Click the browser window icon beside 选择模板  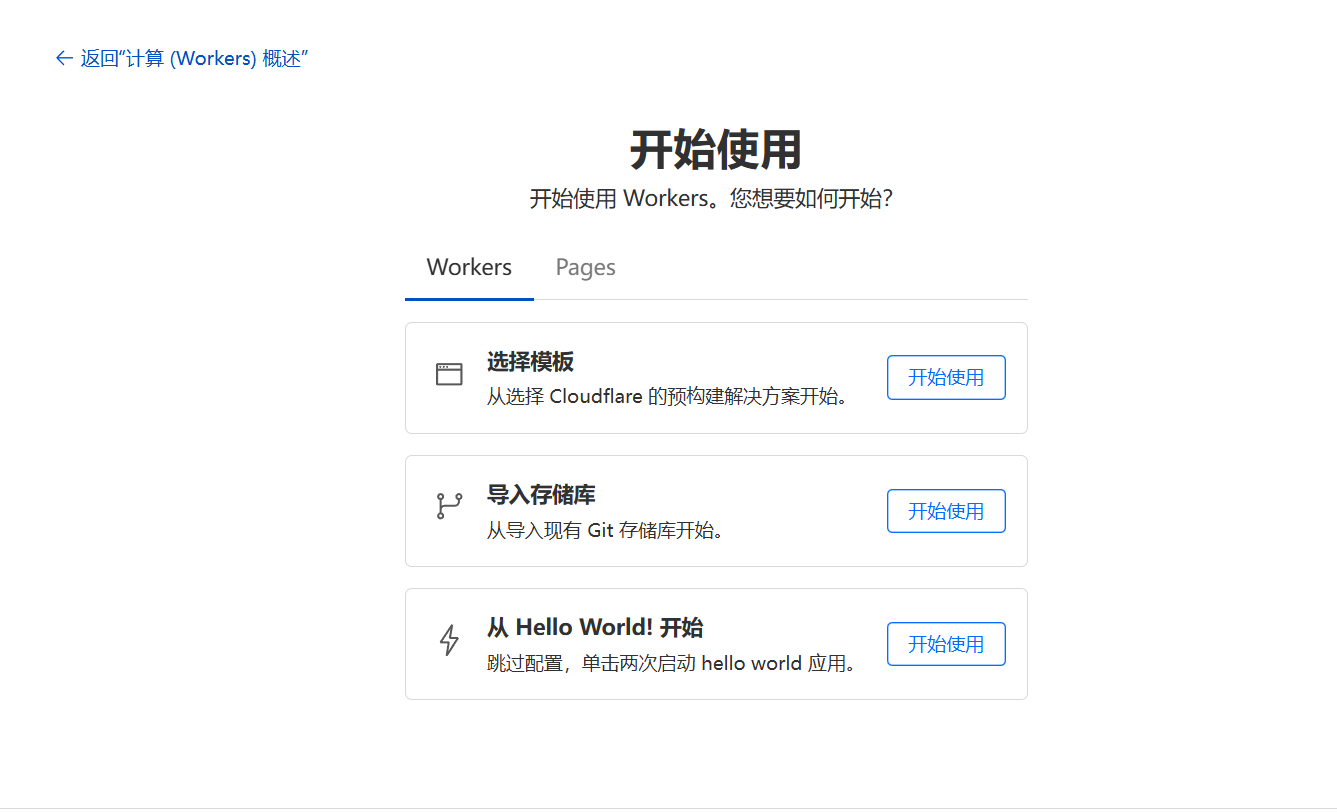click(449, 375)
